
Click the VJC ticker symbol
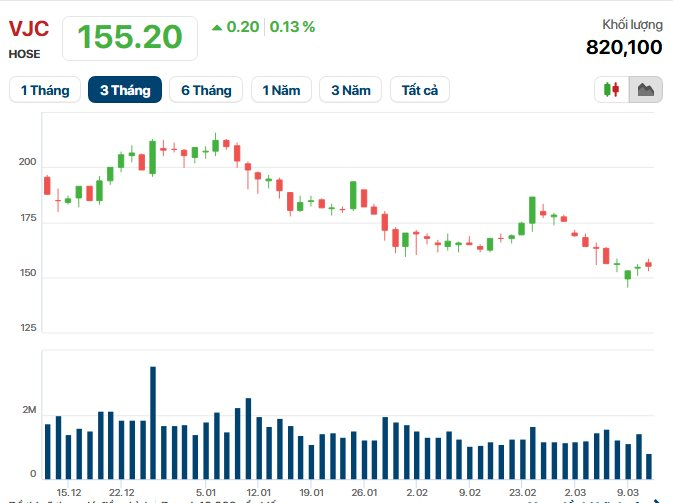[29, 28]
